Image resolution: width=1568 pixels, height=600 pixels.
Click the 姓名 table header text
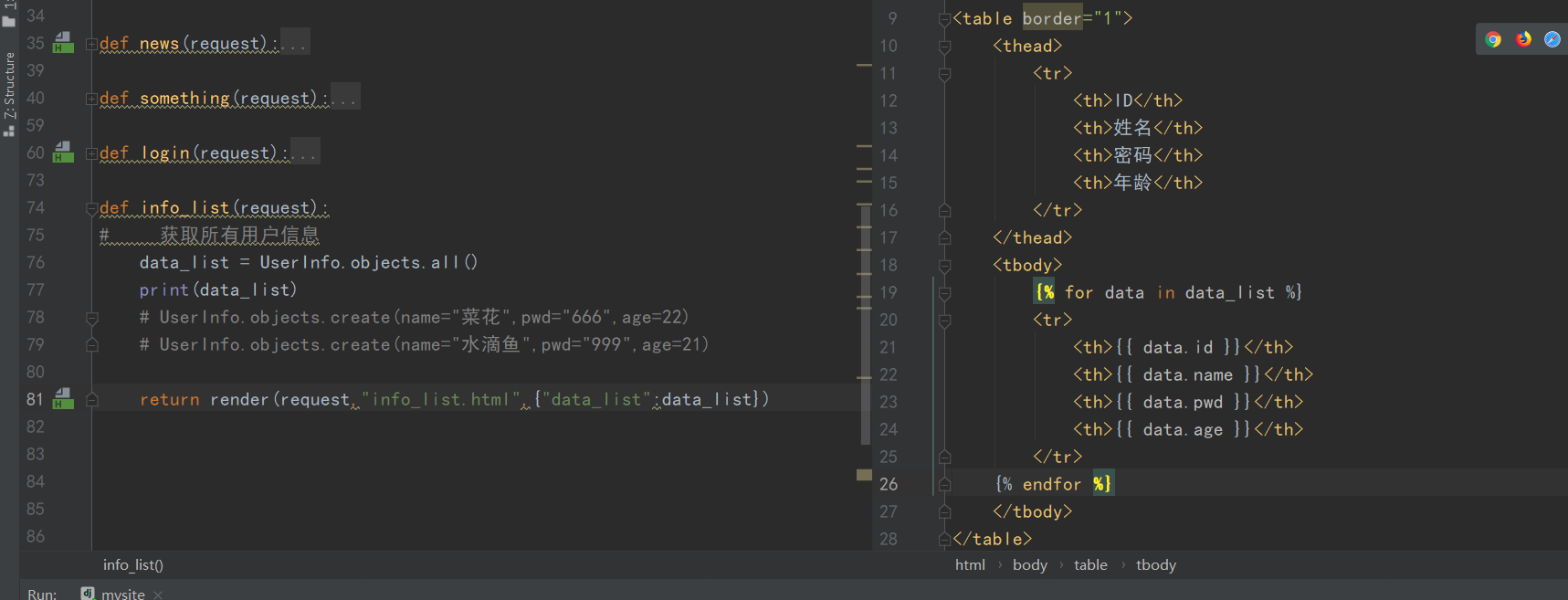(x=1132, y=128)
